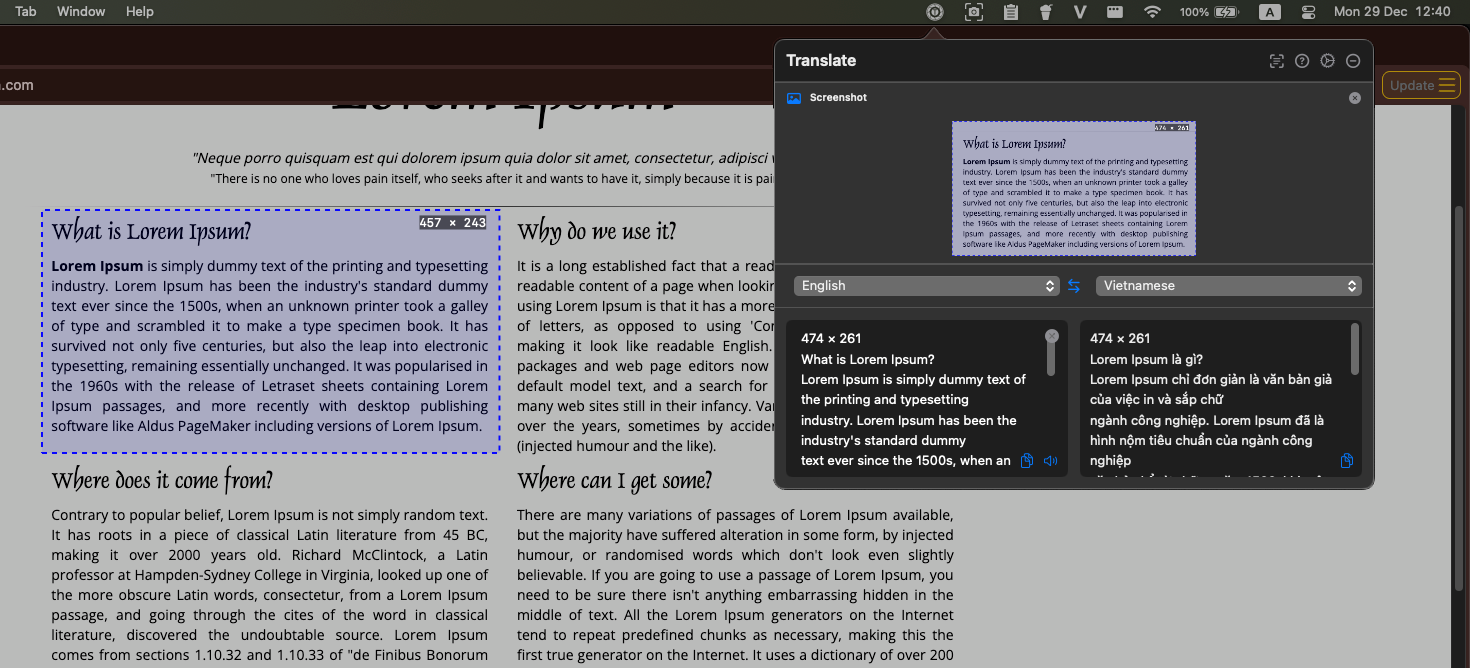The image size is (1470, 668).
Task: Open the Help menu
Action: pyautogui.click(x=139, y=11)
